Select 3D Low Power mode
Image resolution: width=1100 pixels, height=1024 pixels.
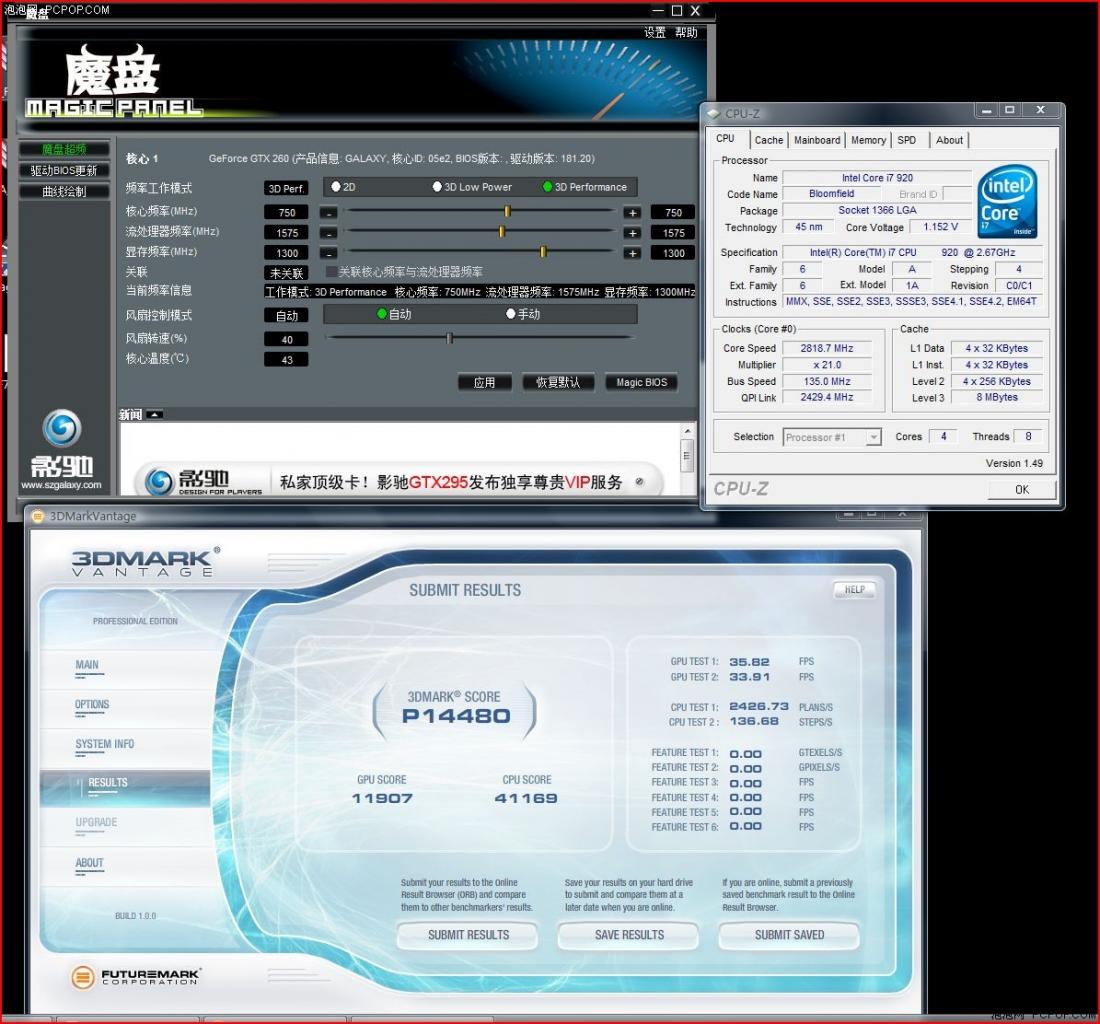(x=437, y=187)
